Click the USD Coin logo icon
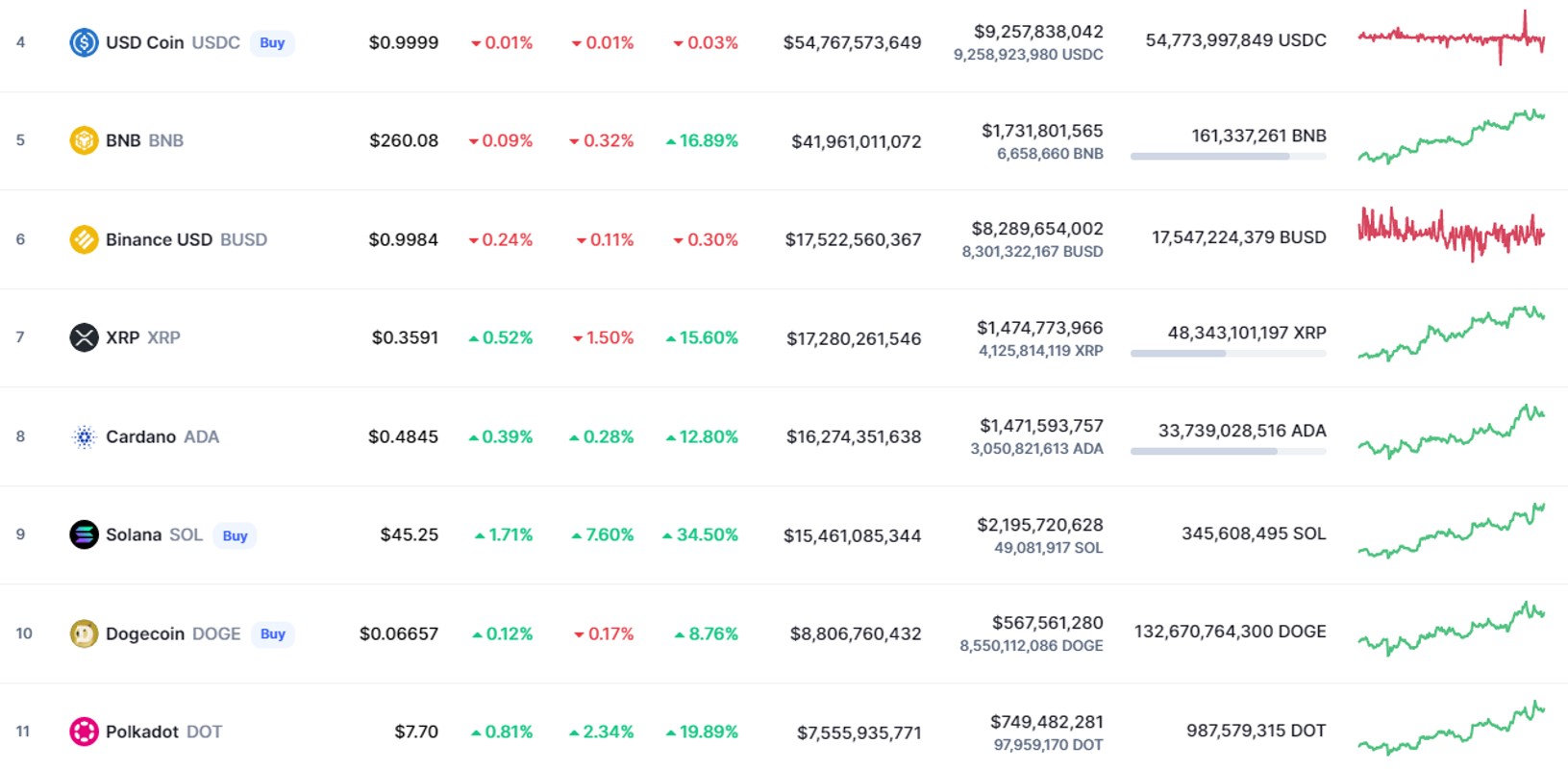Viewport: 1568px width, 769px height. (85, 42)
